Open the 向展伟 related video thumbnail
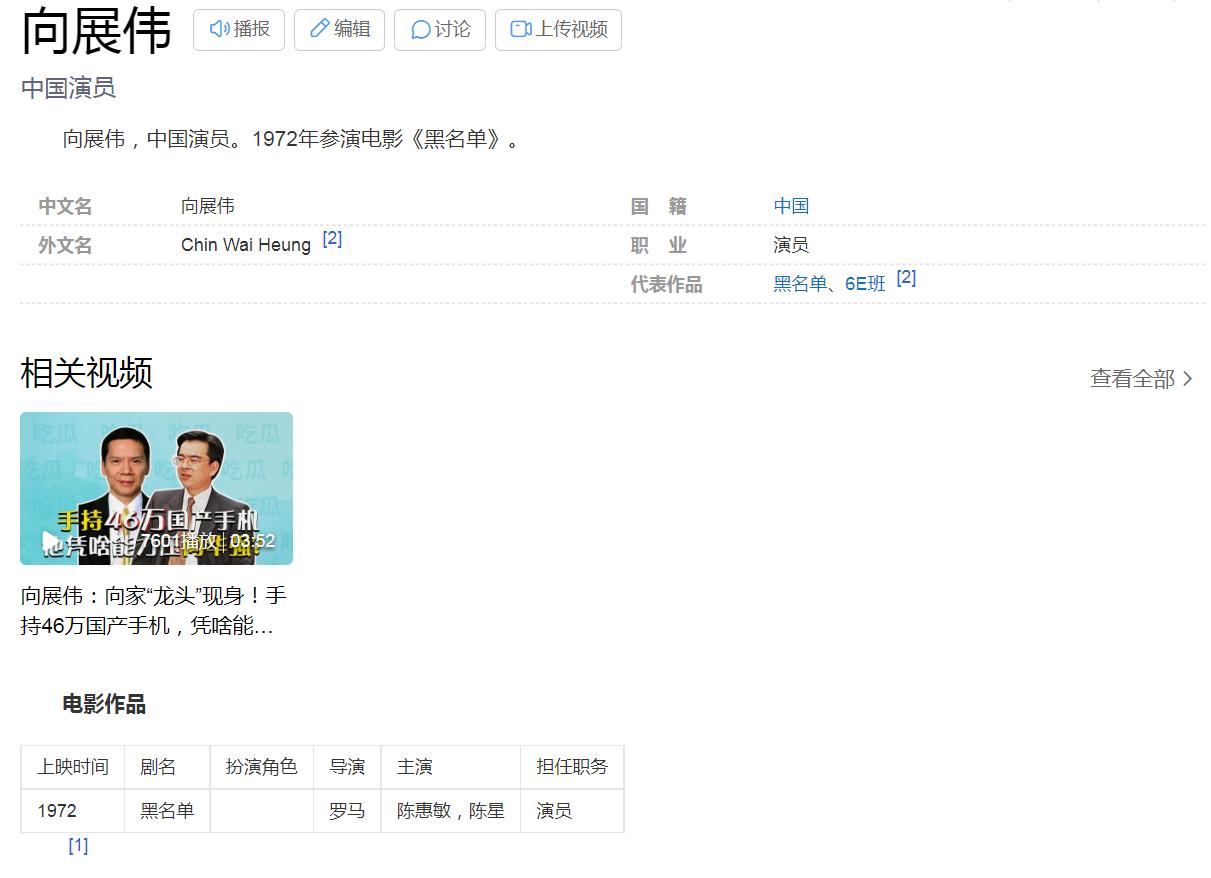Screen dimensions: 1211x878 tap(155, 488)
